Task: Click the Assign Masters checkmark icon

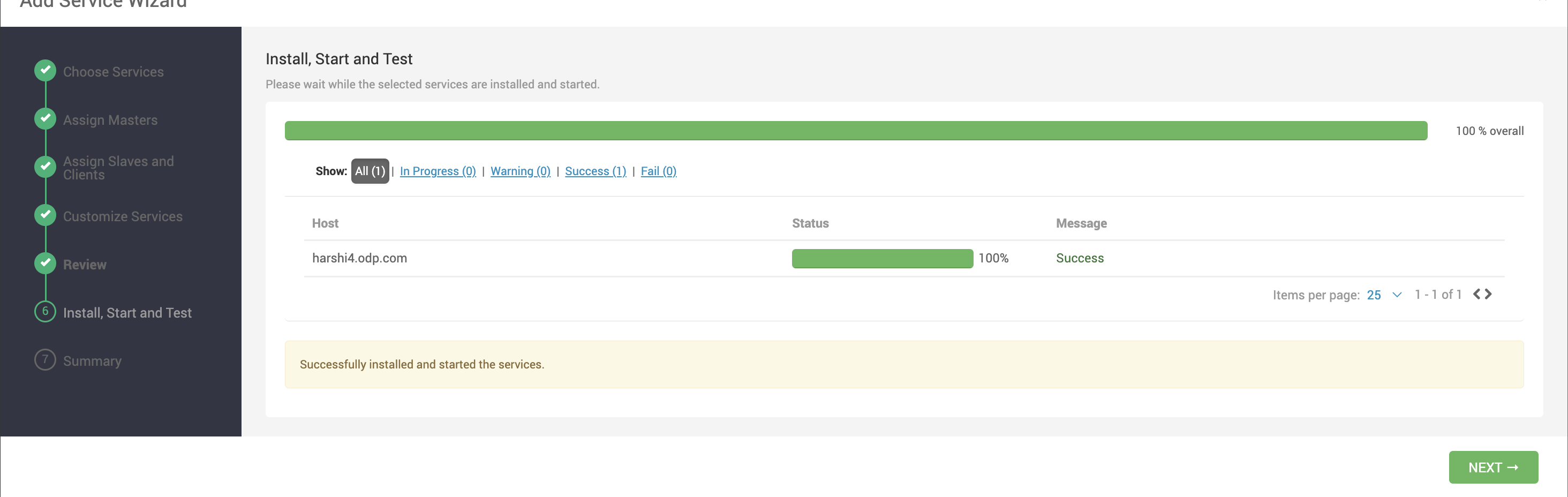Action: tap(45, 119)
